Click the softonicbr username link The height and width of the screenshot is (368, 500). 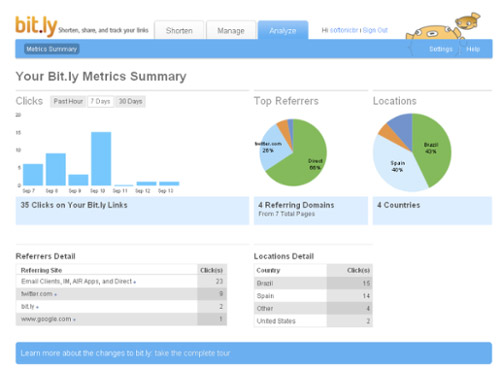[x=344, y=30]
